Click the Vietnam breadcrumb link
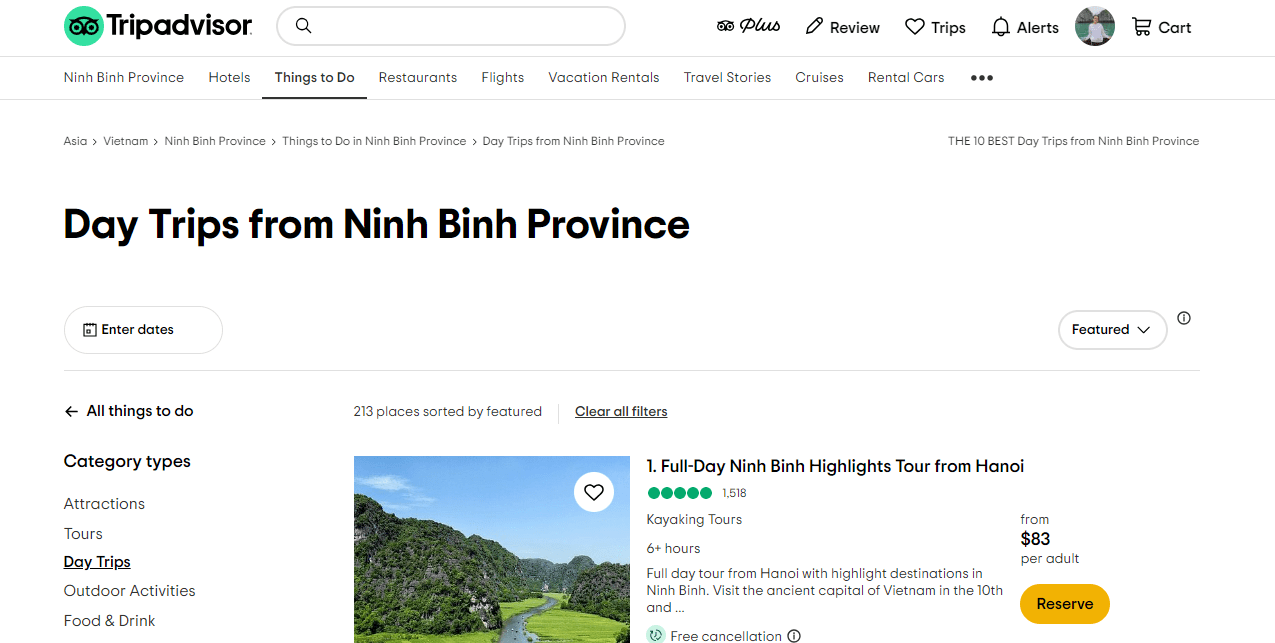The width and height of the screenshot is (1275, 643). click(x=126, y=141)
